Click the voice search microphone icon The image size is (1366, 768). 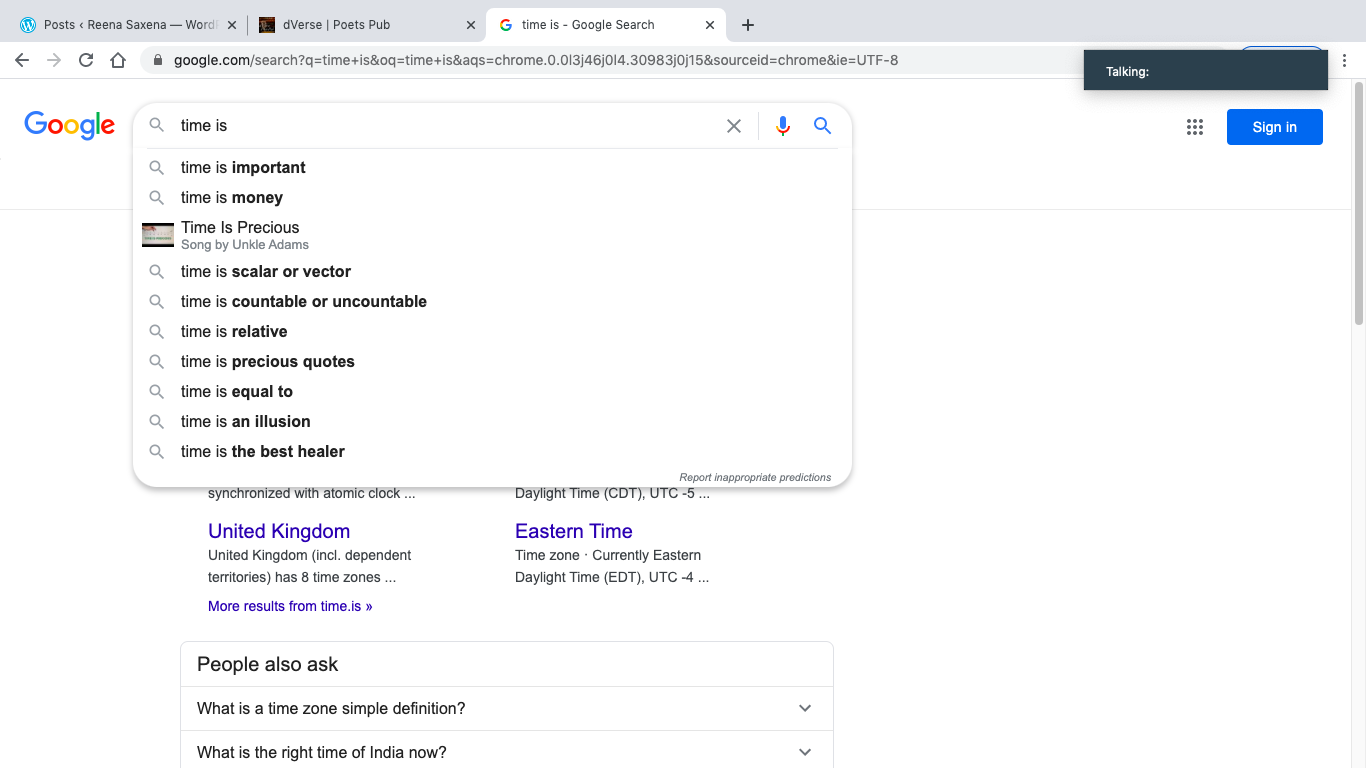point(783,126)
